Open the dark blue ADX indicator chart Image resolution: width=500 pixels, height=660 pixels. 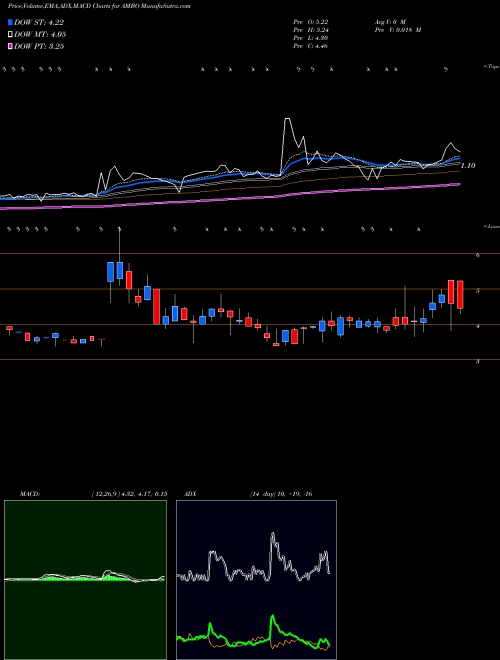click(x=256, y=580)
